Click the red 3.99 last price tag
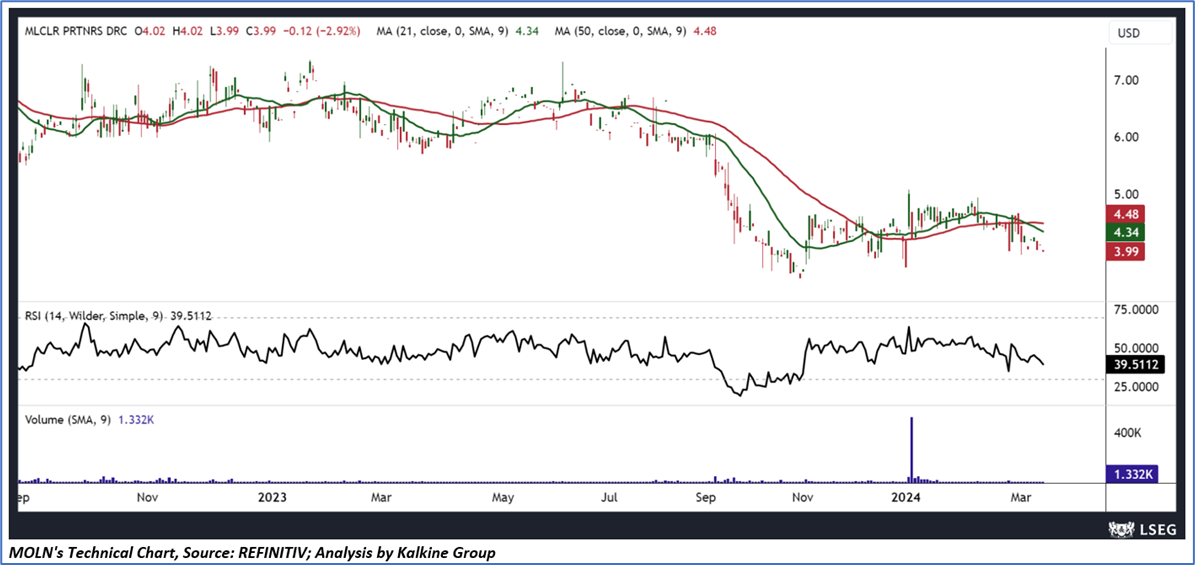 1125,252
